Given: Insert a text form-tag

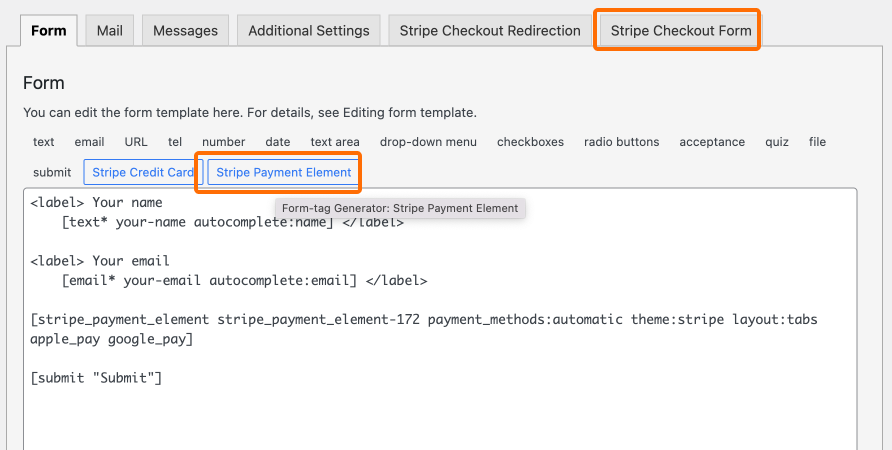Looking at the screenshot, I should 44,142.
